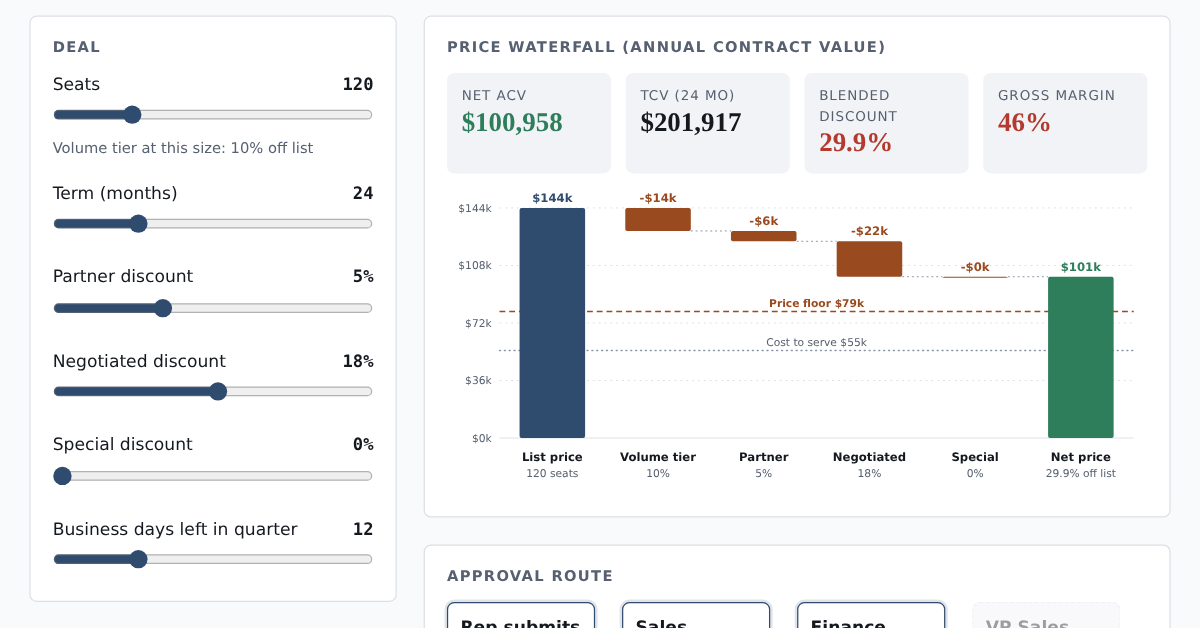Screen dimensions: 1200x628
Task: Click the $36k y-axis label
Action: [478, 380]
